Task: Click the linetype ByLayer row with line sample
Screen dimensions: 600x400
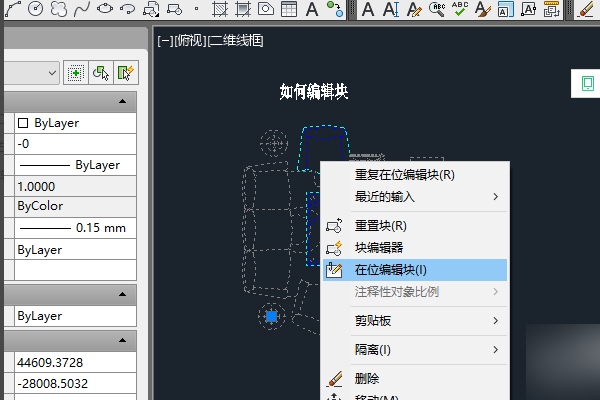Action: point(75,165)
